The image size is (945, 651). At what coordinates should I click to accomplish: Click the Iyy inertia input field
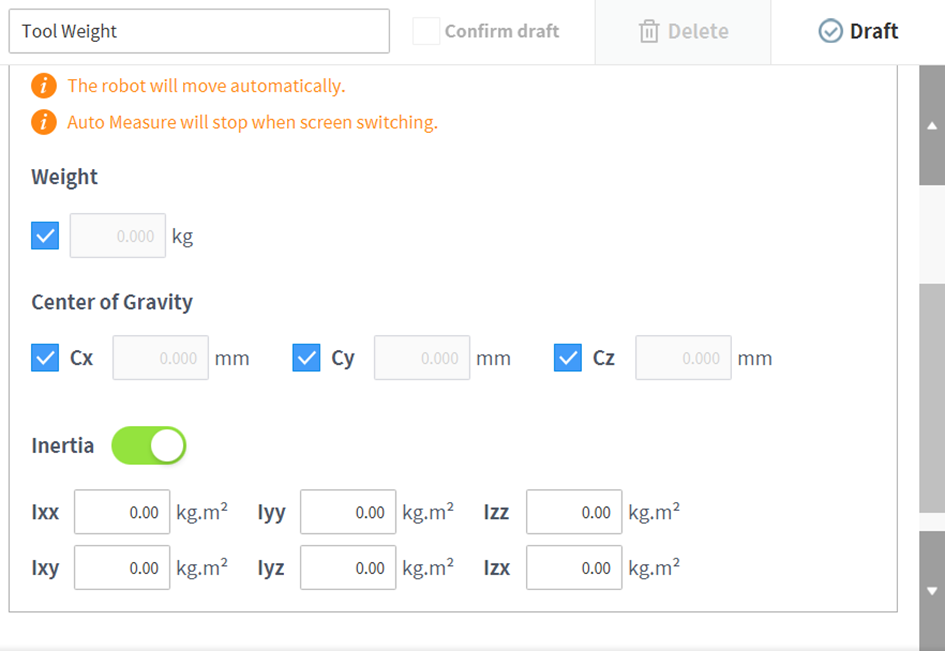click(348, 513)
